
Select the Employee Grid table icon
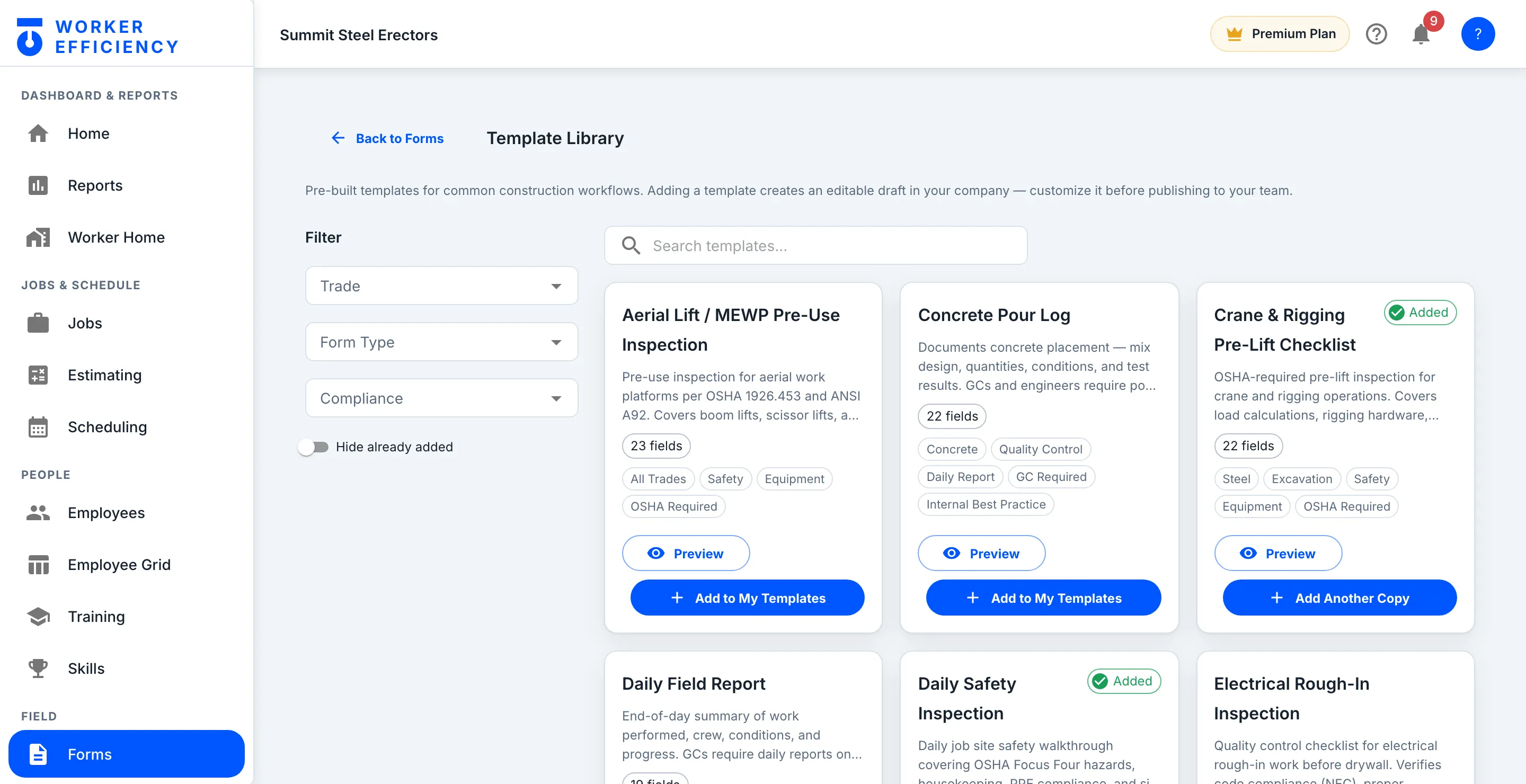tap(38, 565)
